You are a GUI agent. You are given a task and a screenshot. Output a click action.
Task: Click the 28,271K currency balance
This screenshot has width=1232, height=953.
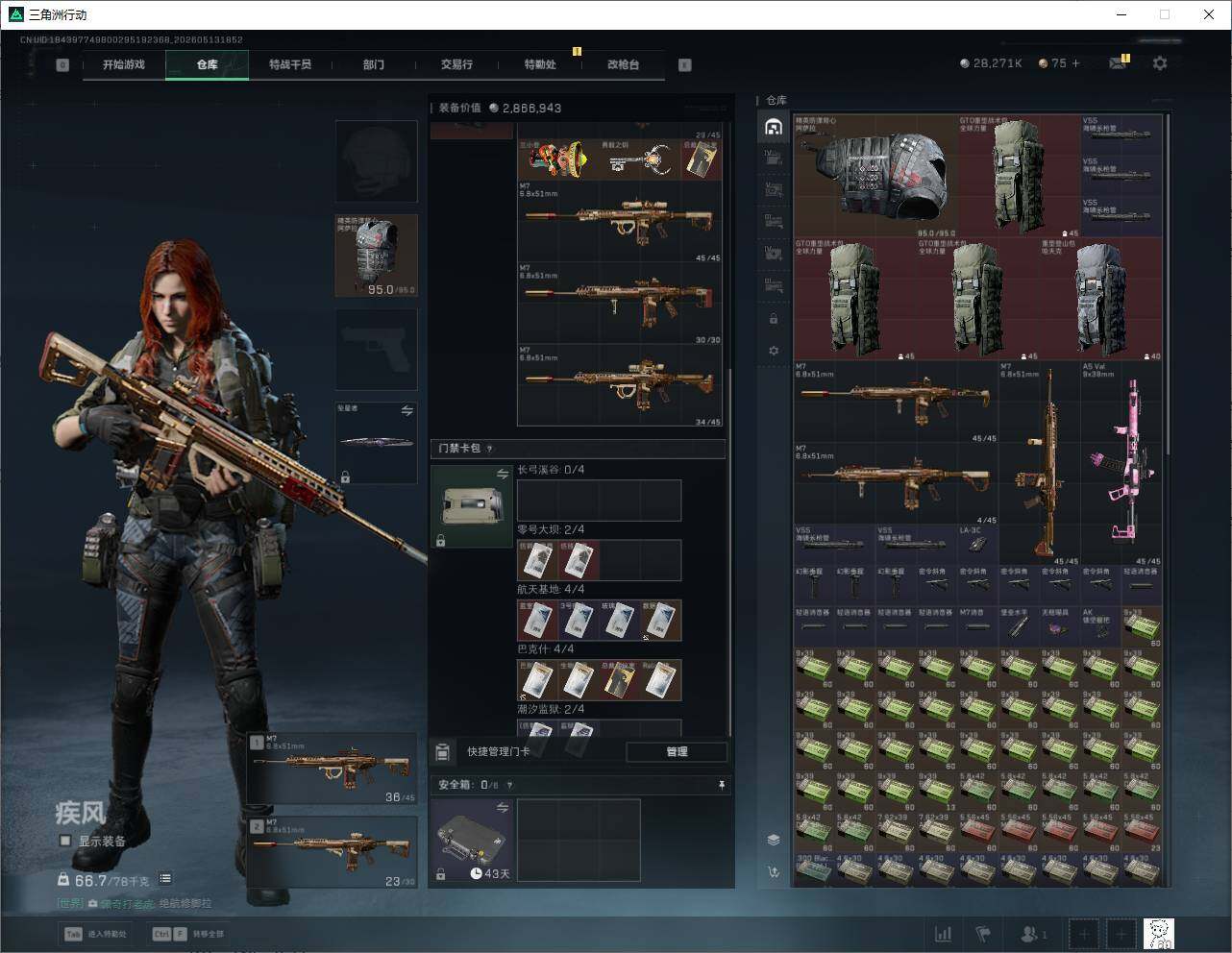[991, 63]
